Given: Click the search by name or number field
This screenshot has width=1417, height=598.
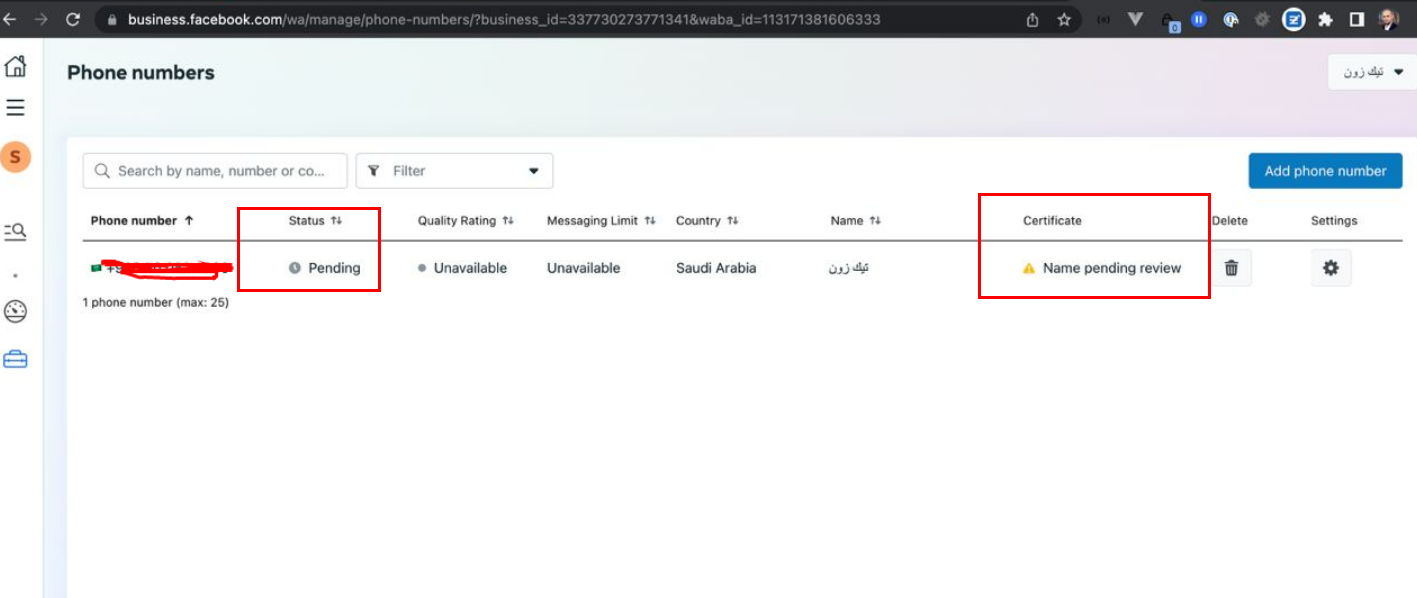Looking at the screenshot, I should click(215, 171).
